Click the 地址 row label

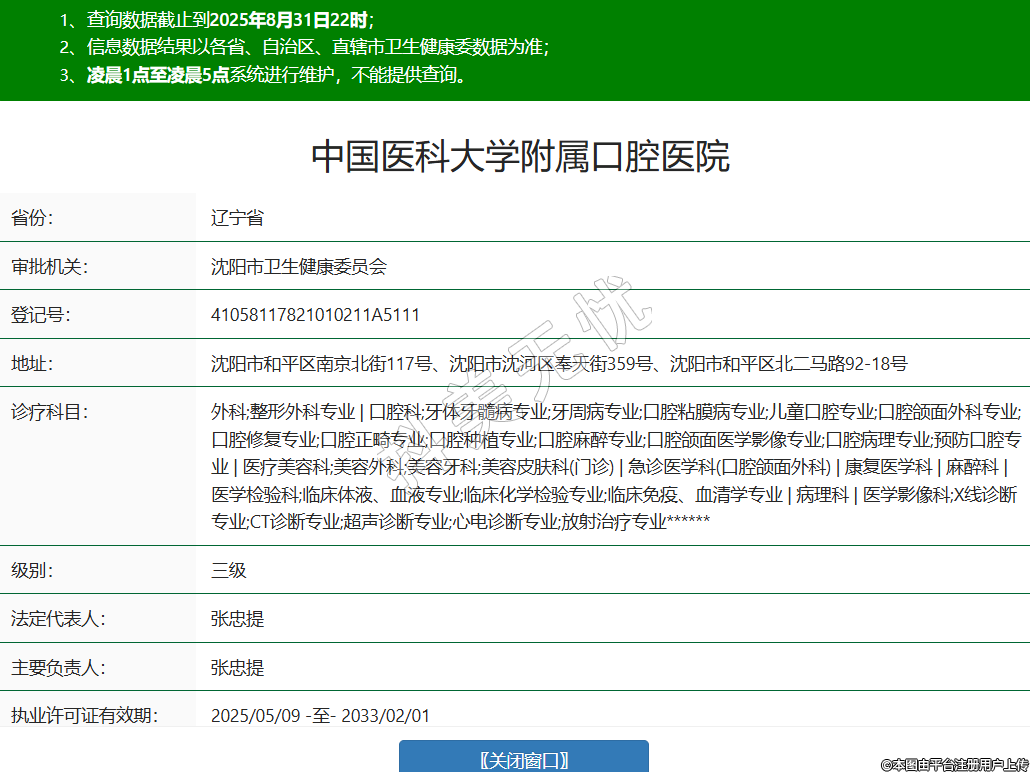[33, 363]
